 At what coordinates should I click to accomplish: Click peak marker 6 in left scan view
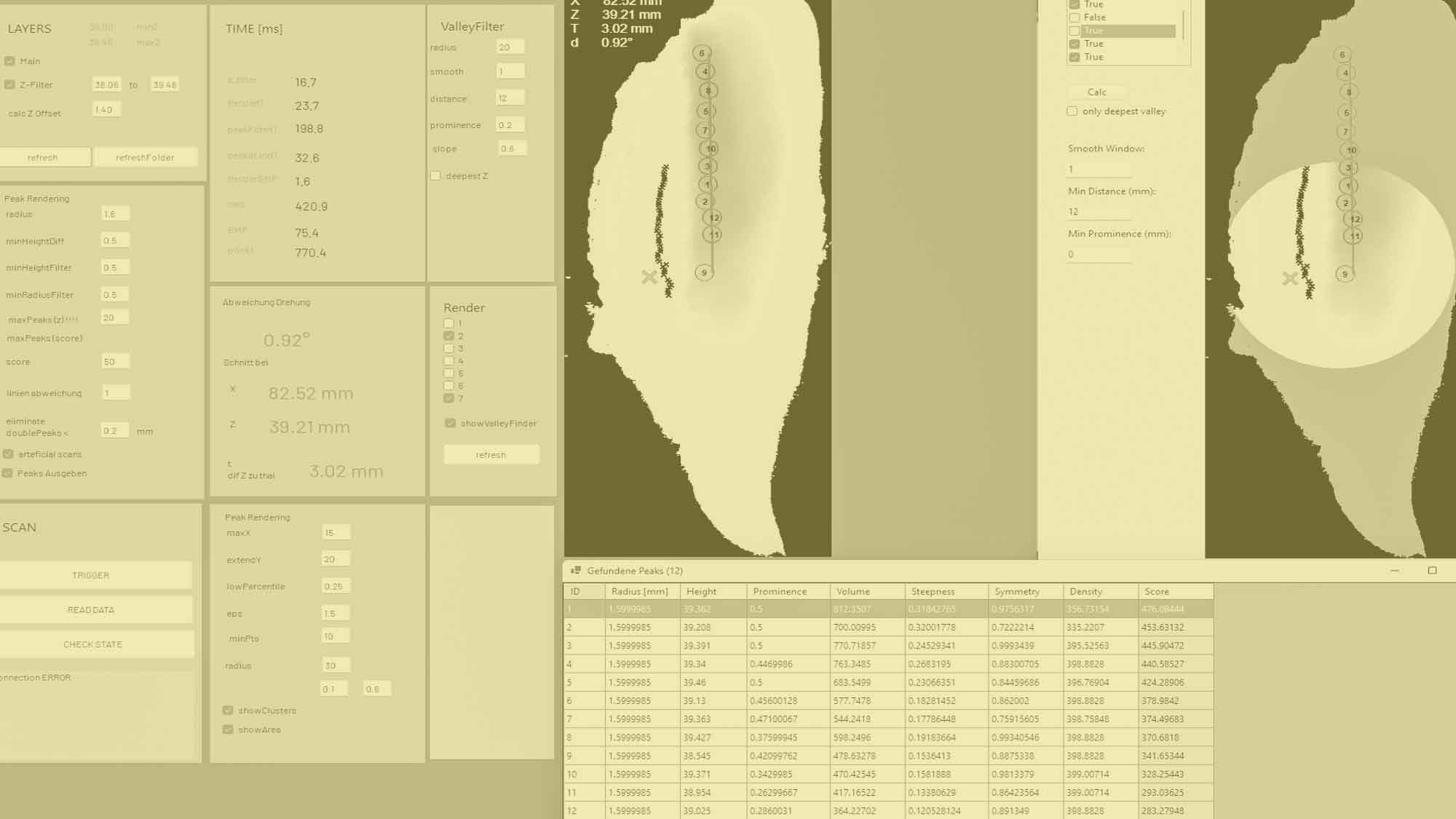[x=702, y=53]
